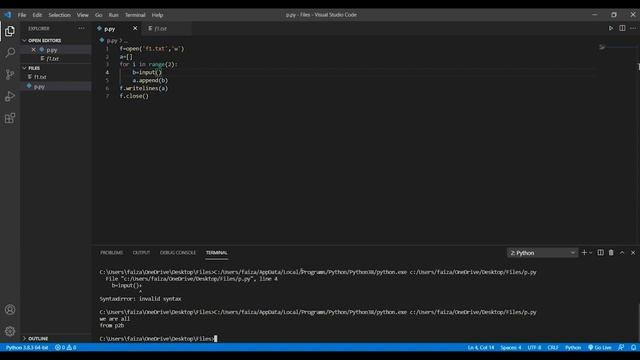The width and height of the screenshot is (640, 360).
Task: Click code line f.writelines(a)
Action: pyautogui.click(x=144, y=88)
